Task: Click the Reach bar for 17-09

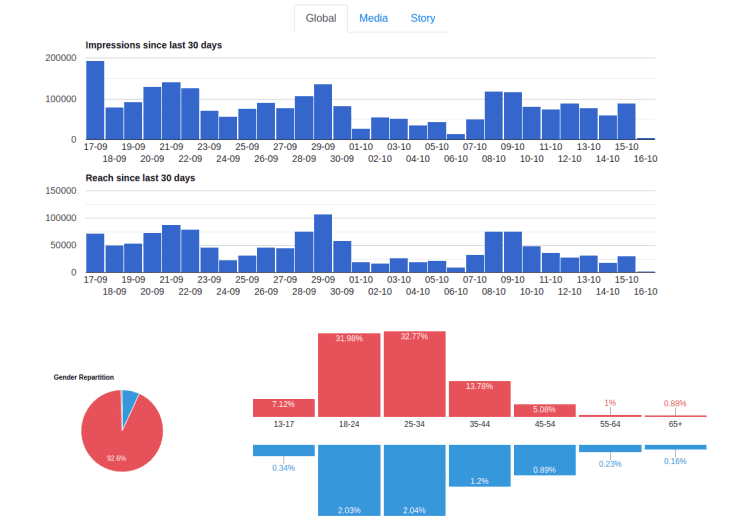Action: point(95,253)
